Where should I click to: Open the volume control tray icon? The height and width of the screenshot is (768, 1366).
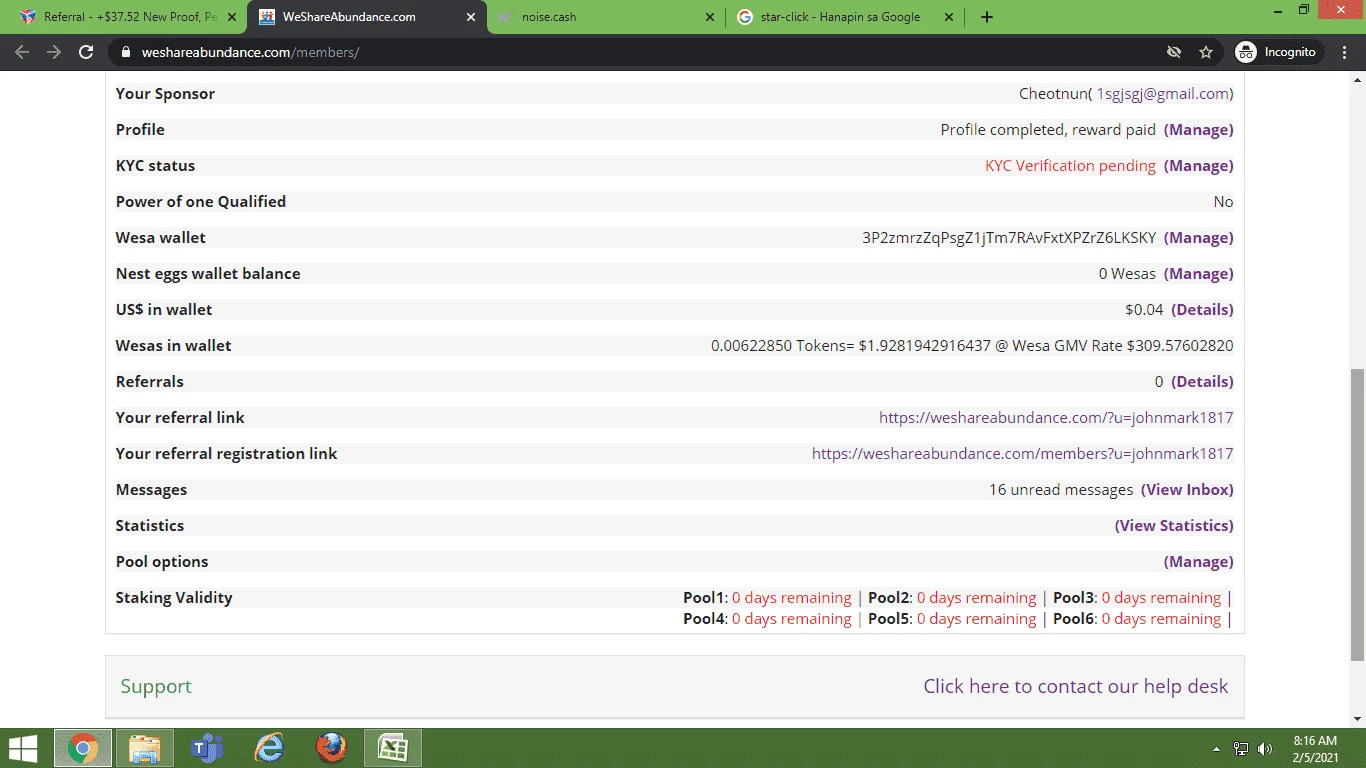1265,749
